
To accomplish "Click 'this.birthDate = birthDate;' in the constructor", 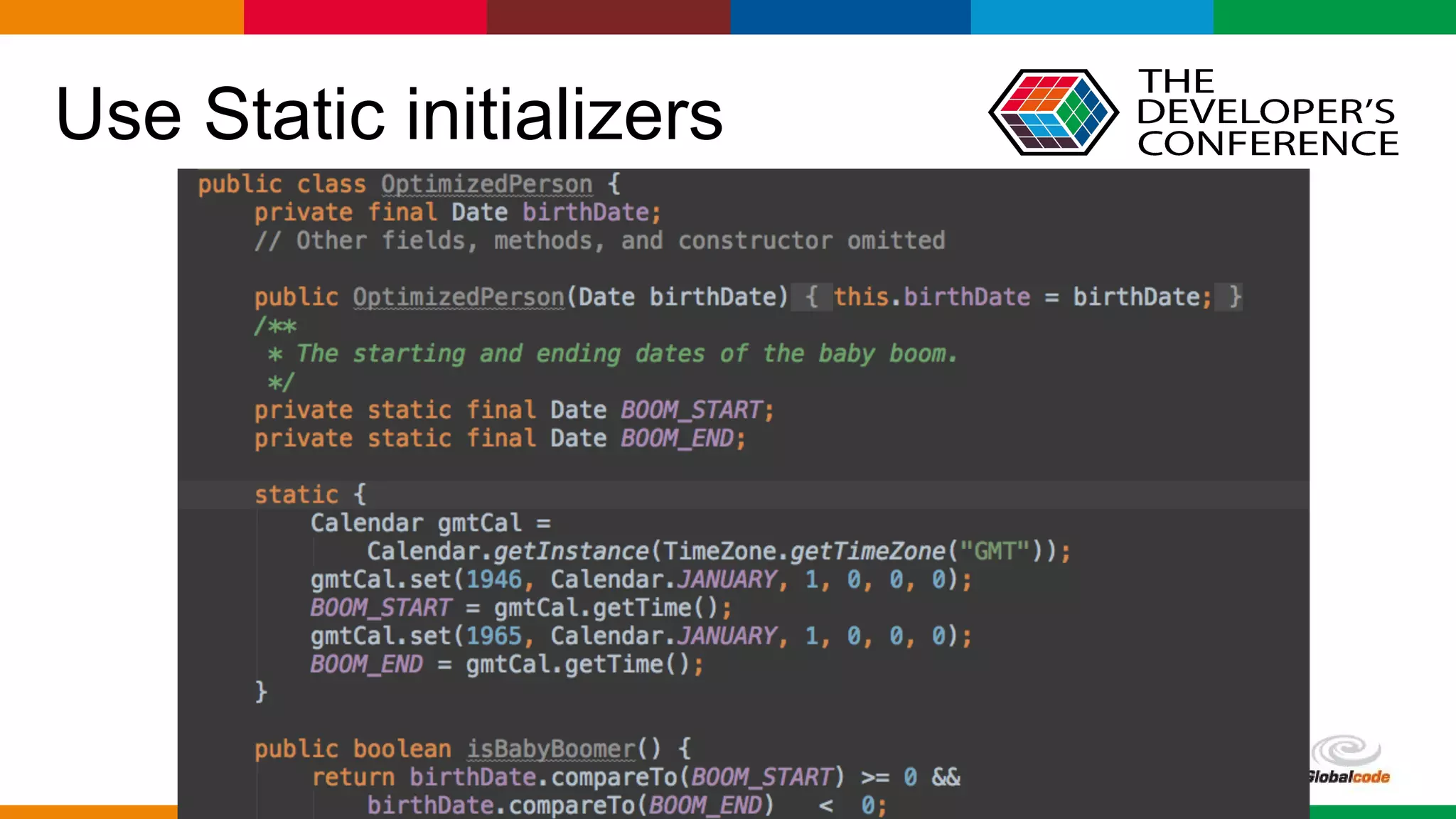I will tap(1022, 296).
